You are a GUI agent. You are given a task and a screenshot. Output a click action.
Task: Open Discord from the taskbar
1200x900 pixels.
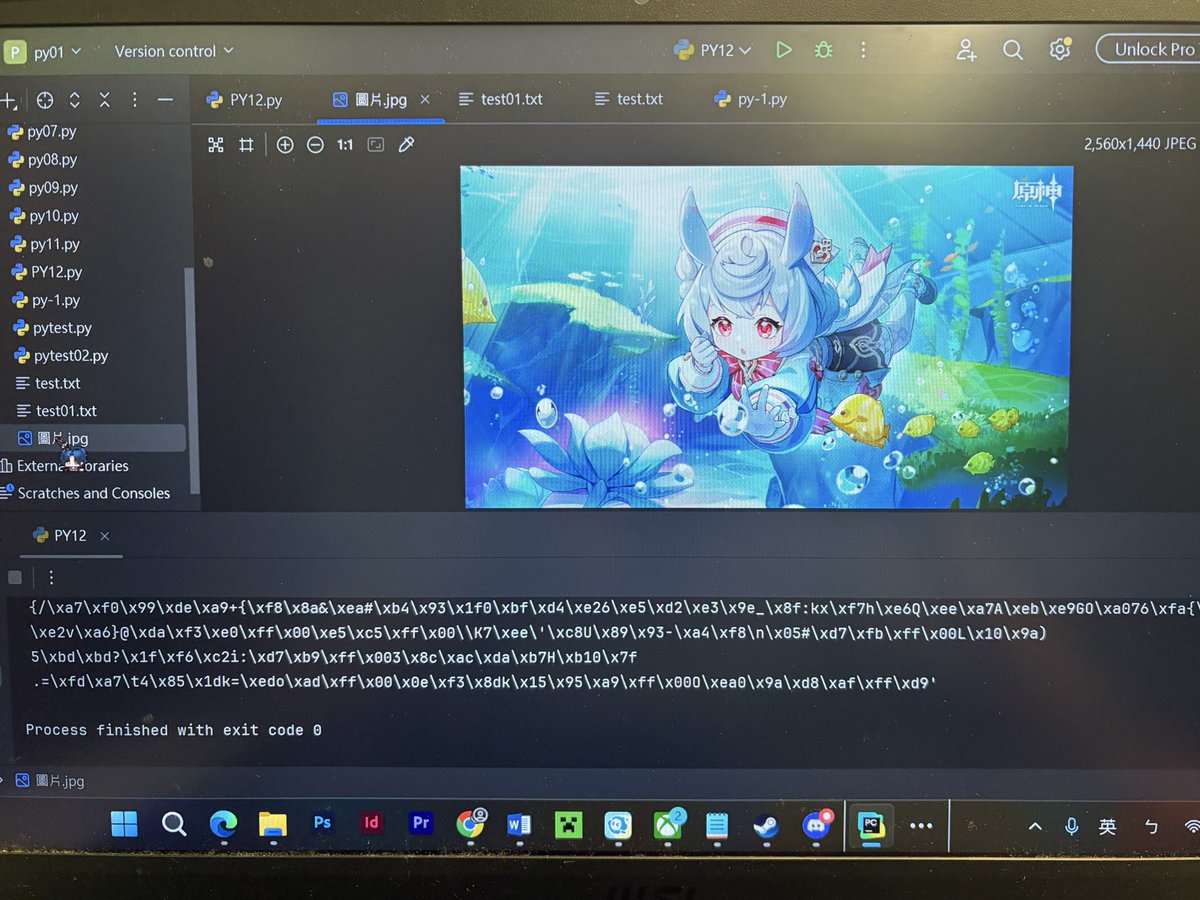point(816,825)
